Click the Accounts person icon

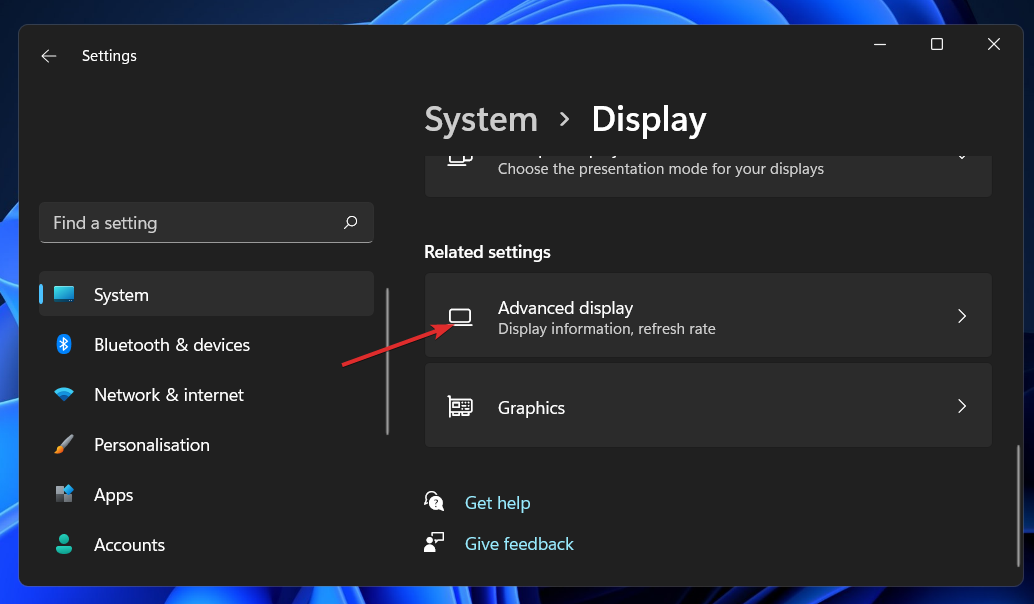click(64, 544)
